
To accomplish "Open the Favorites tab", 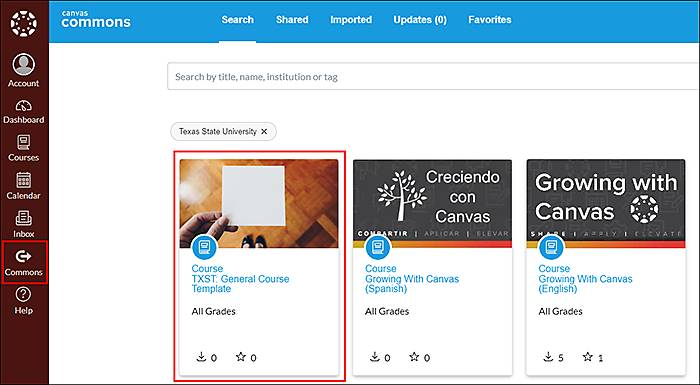I will (x=490, y=20).
